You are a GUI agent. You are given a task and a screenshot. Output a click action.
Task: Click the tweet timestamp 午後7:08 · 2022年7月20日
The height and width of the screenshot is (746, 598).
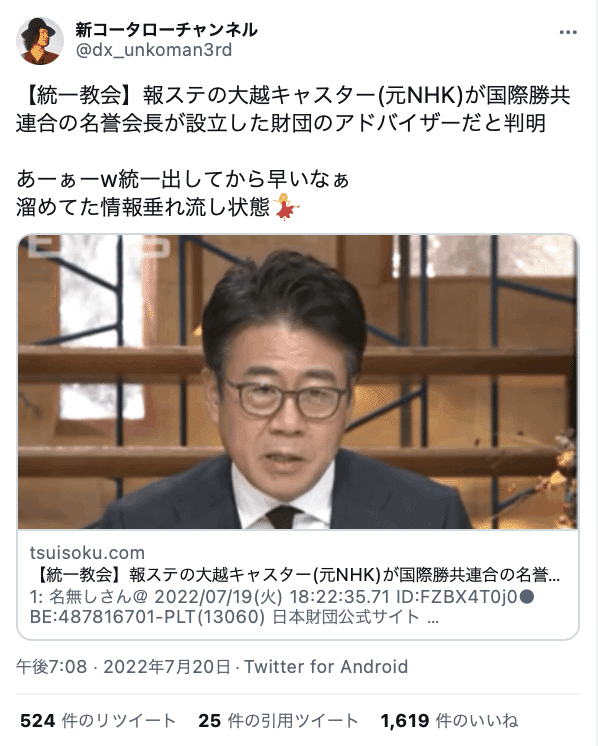click(x=123, y=667)
